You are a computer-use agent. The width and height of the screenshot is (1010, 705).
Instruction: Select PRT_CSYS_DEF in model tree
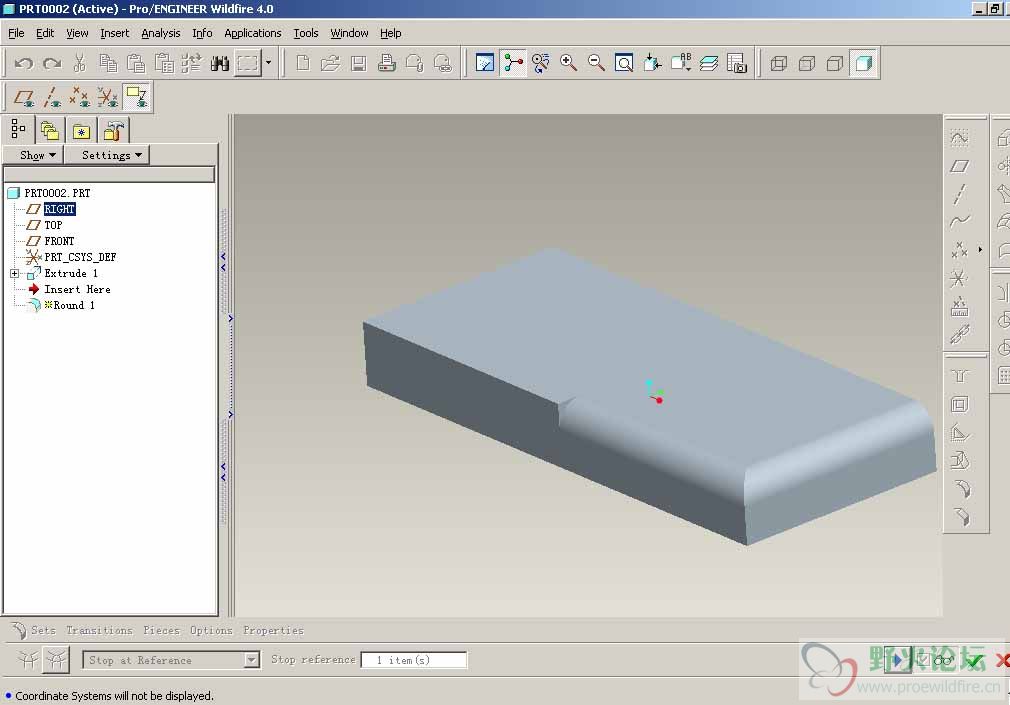pos(80,257)
